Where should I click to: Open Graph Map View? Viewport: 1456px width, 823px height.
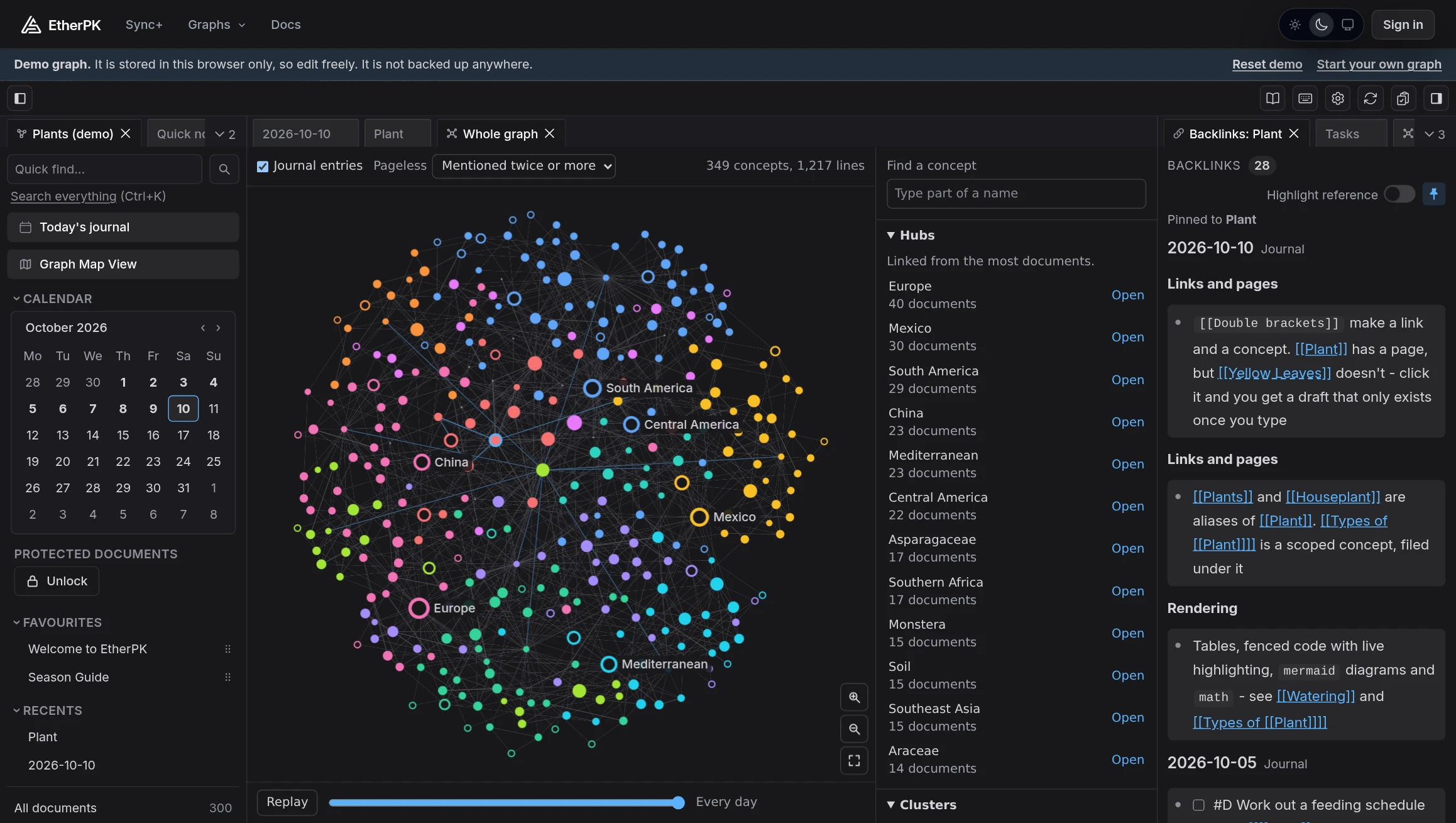[x=123, y=264]
